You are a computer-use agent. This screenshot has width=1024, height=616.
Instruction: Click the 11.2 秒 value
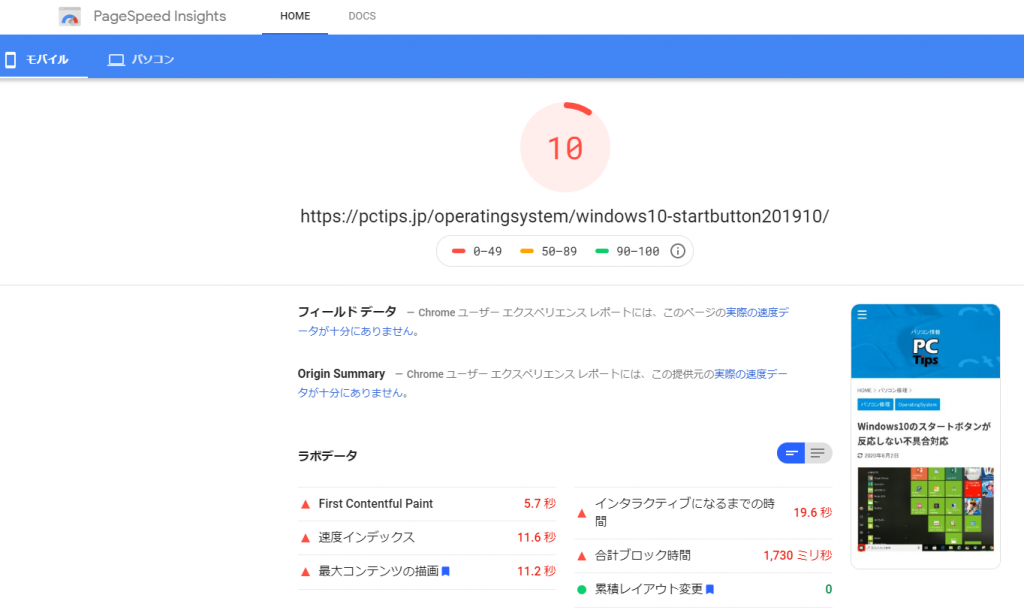point(536,572)
